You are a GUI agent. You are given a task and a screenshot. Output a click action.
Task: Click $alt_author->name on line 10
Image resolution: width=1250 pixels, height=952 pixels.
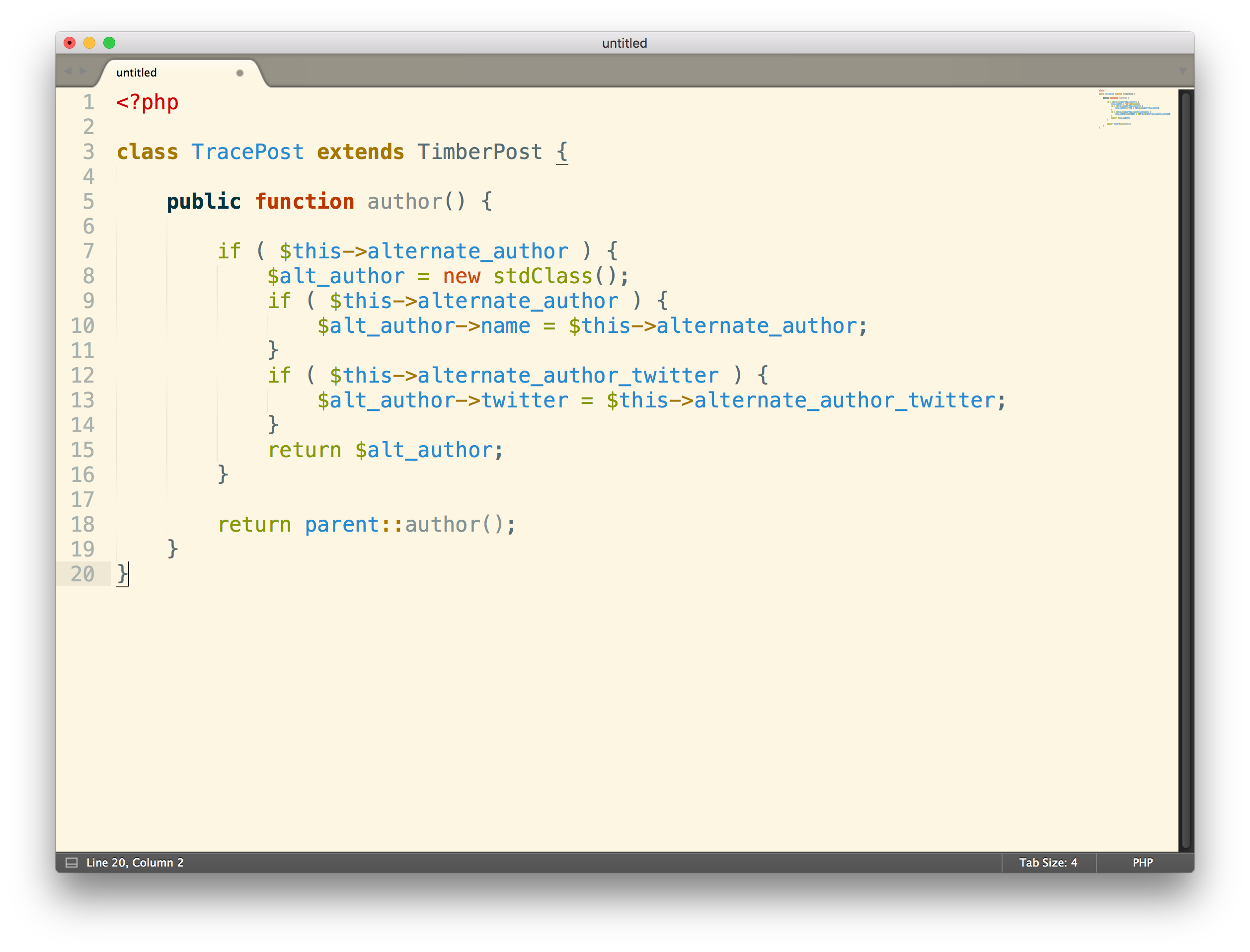pyautogui.click(x=424, y=326)
